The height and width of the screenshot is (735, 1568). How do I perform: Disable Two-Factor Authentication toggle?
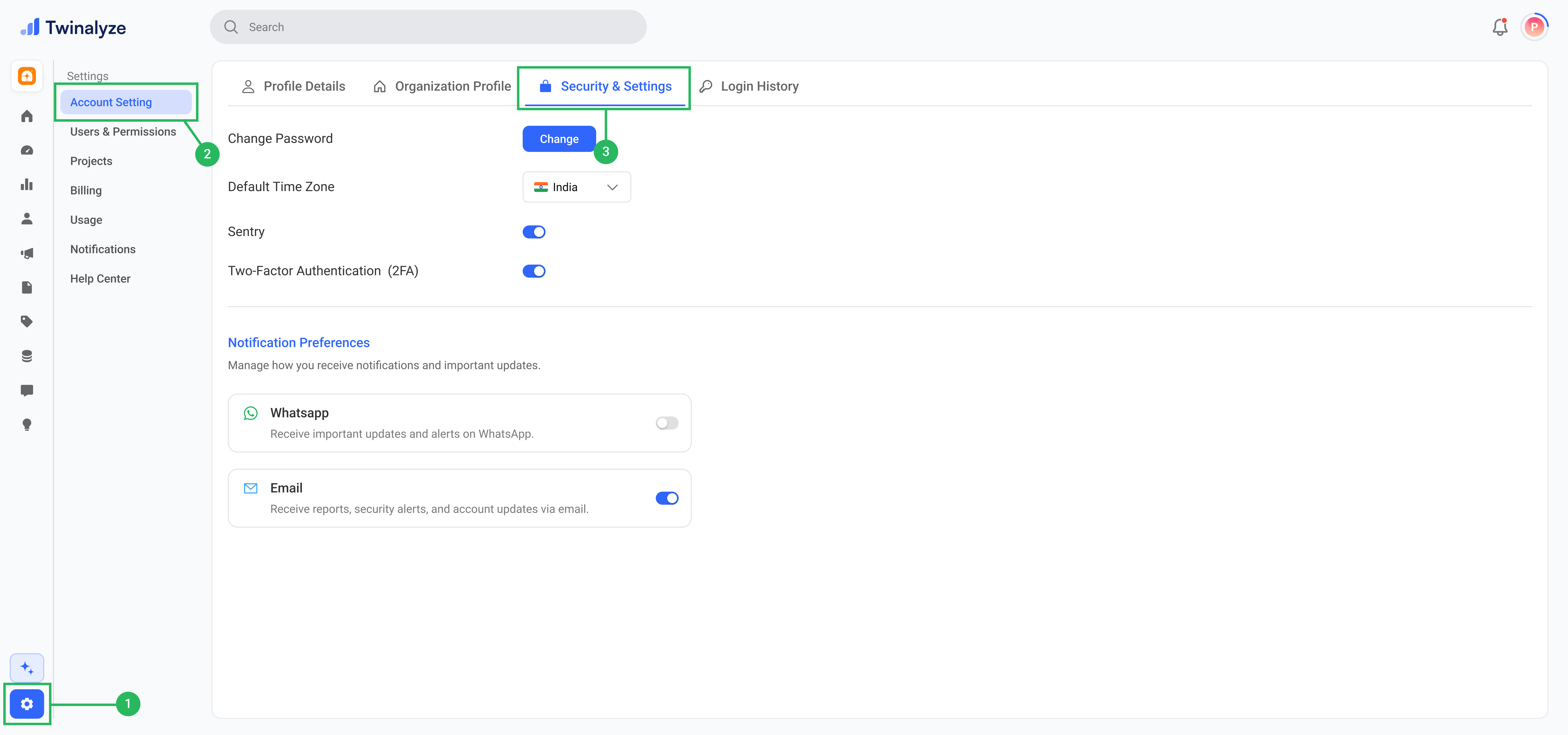pos(534,271)
